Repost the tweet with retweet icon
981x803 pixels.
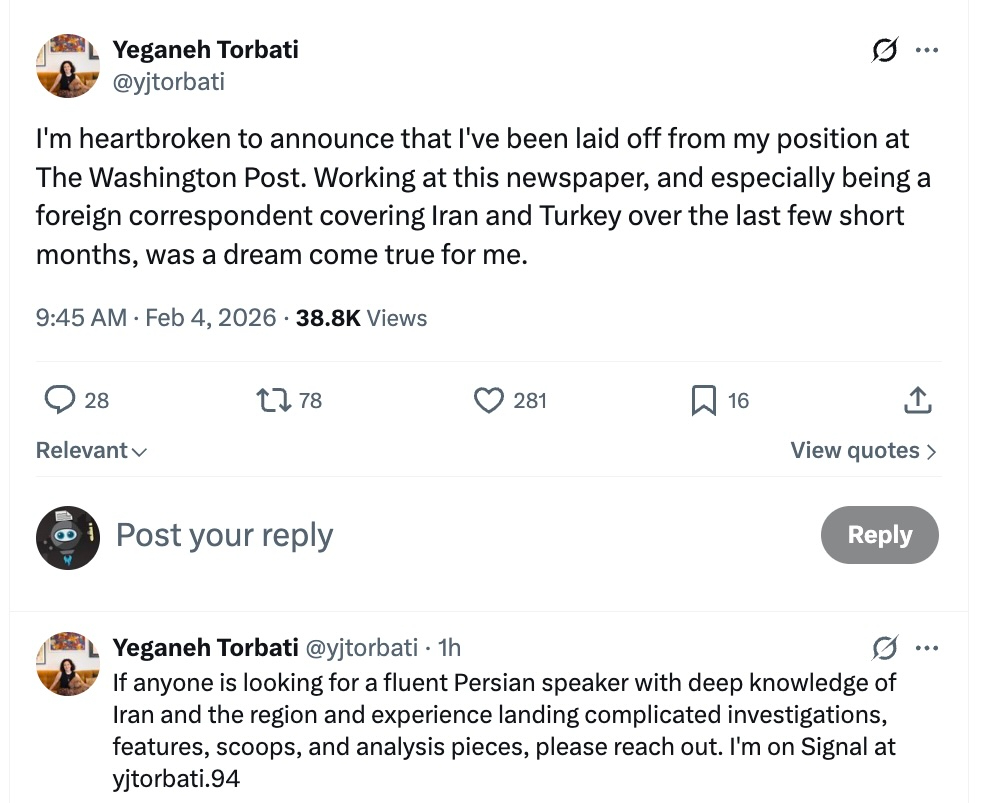273,401
